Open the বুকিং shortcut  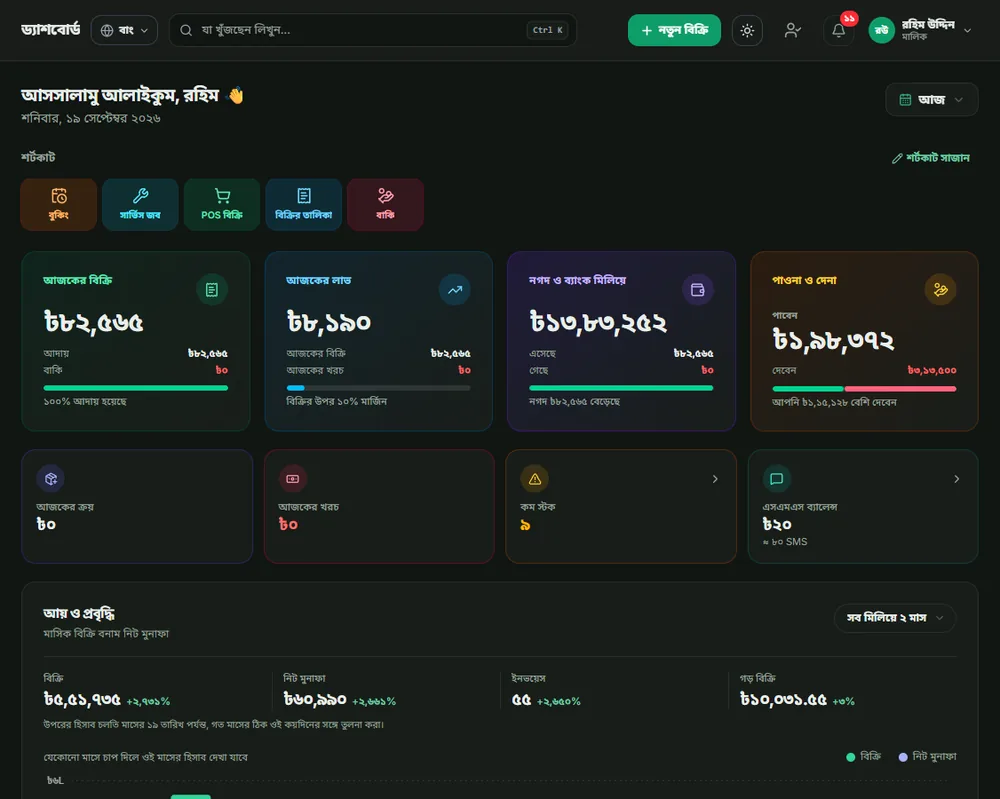59,204
